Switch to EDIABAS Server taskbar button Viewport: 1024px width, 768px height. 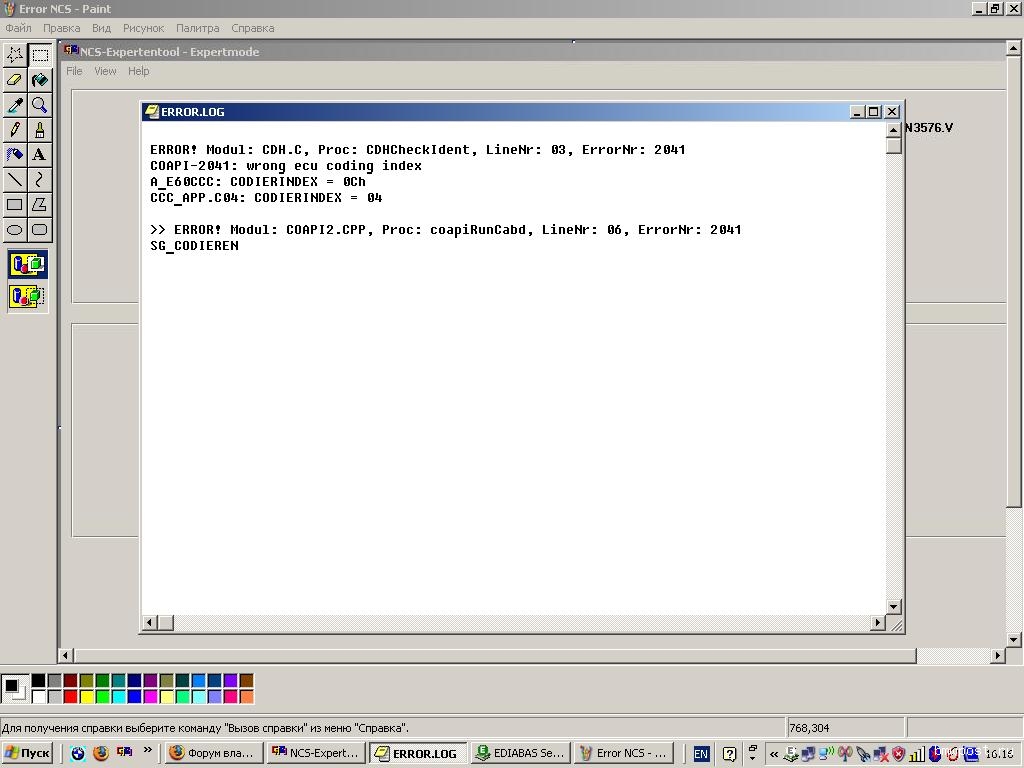(520, 753)
